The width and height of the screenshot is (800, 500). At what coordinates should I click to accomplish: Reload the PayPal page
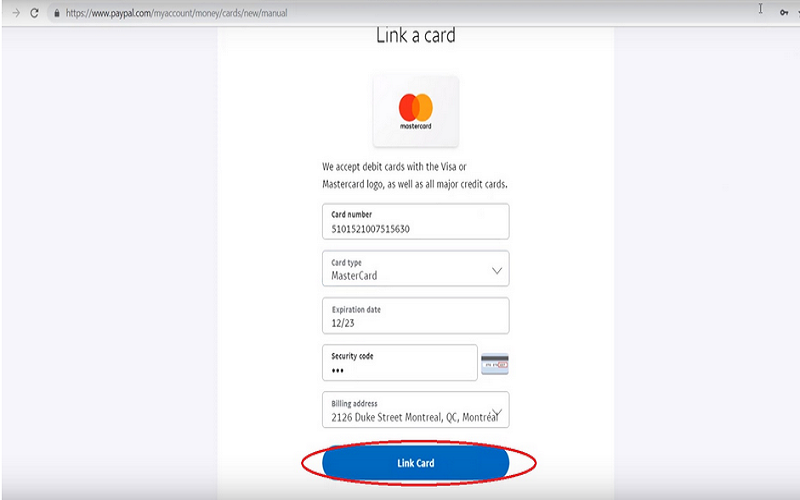click(x=34, y=13)
